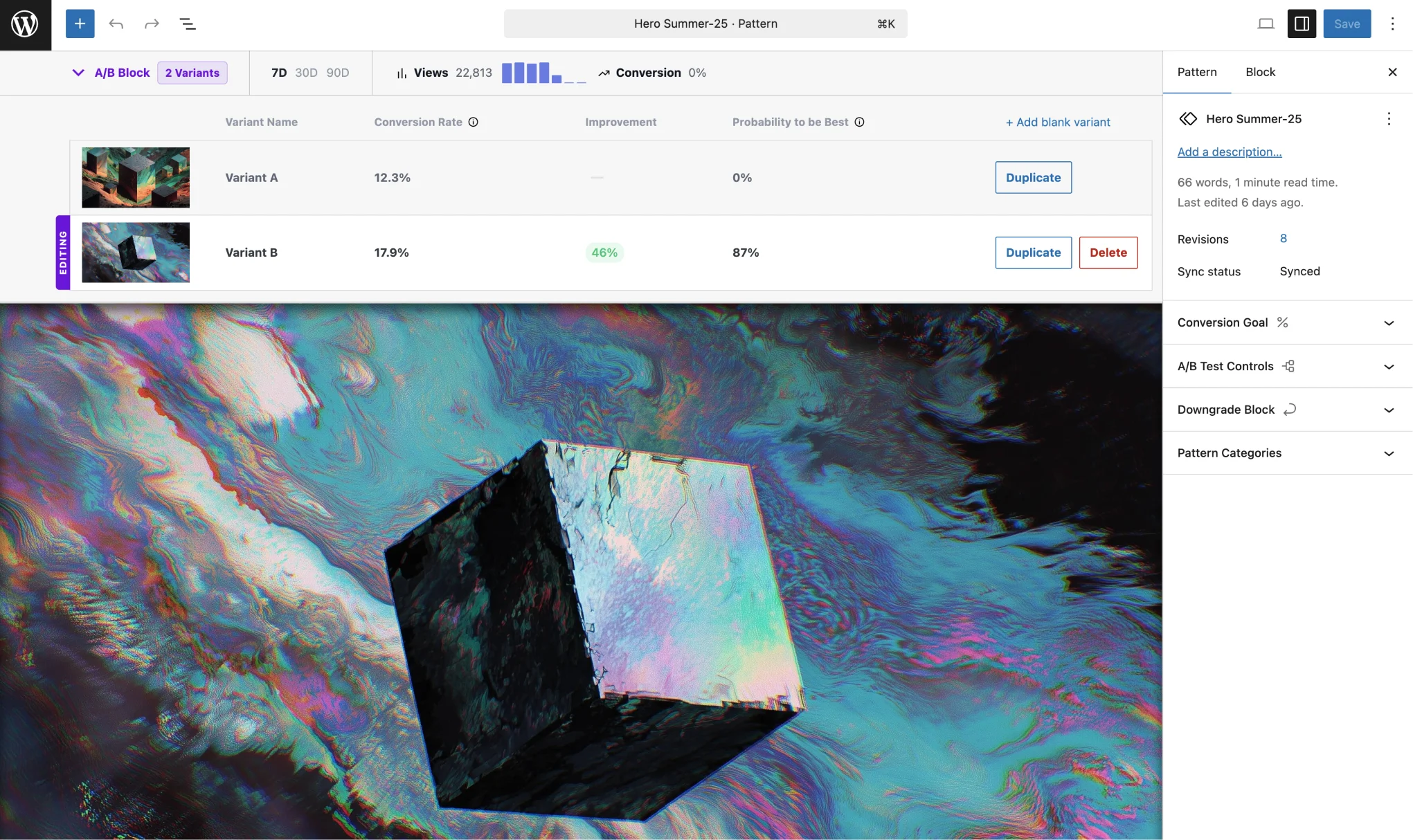The height and width of the screenshot is (840, 1413).
Task: Open the editor options three-dot menu
Action: tap(1392, 24)
